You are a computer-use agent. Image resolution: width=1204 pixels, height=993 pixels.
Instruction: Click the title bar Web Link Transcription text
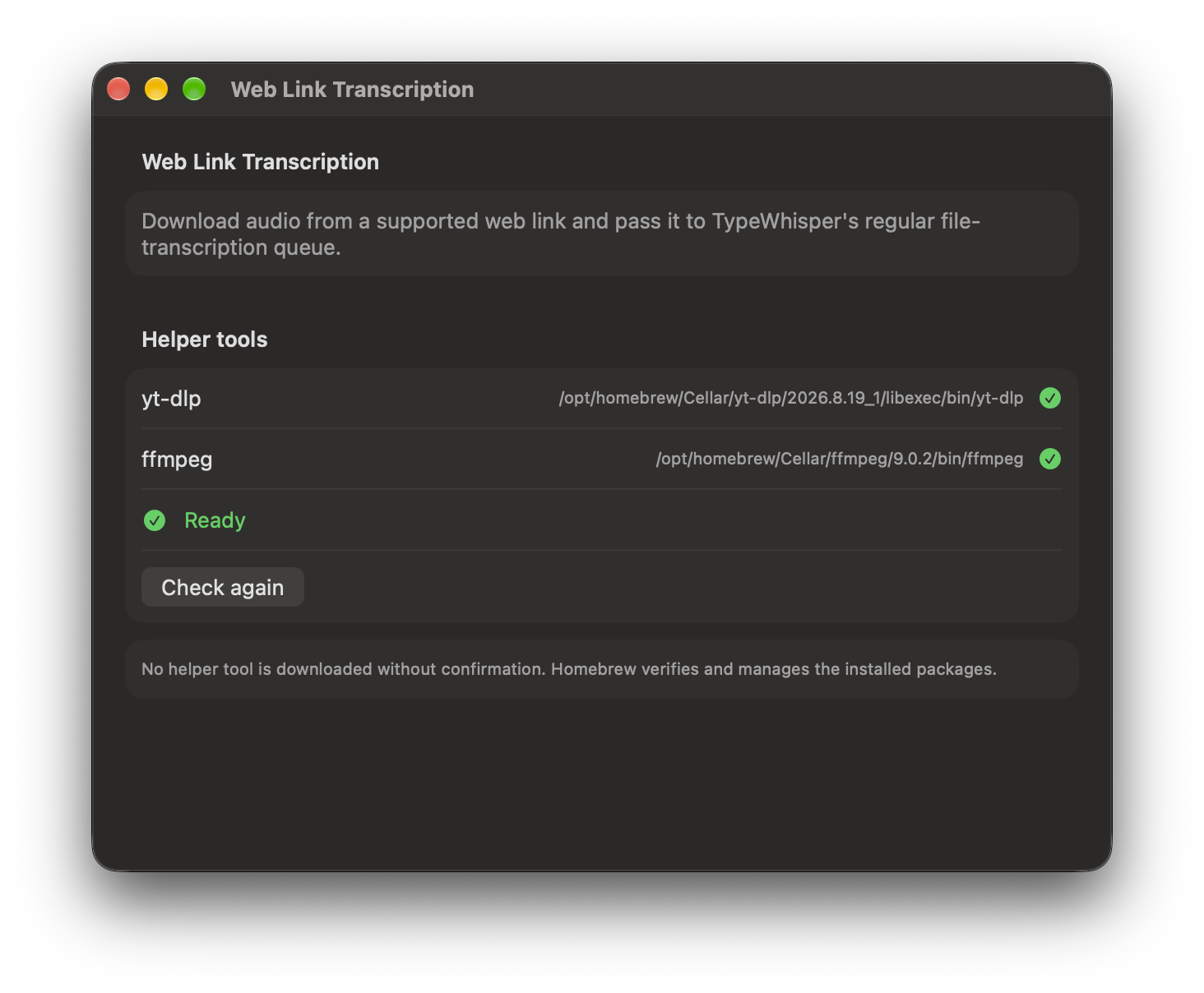pyautogui.click(x=352, y=90)
